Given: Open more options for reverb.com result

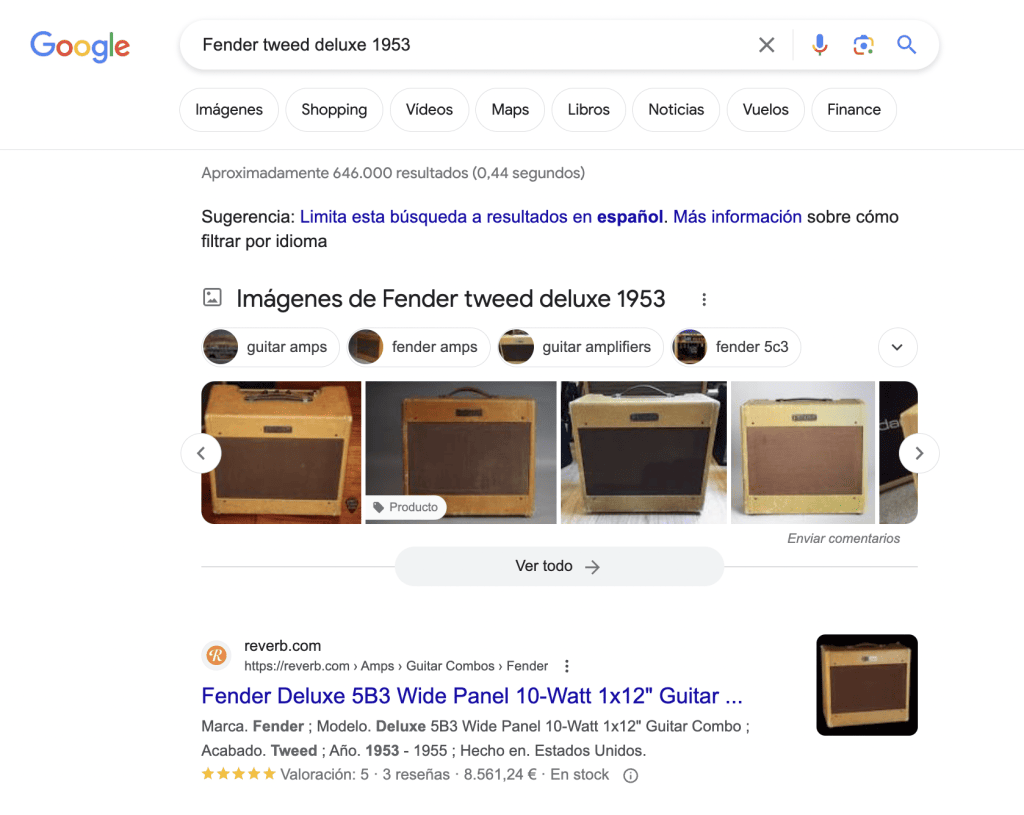Looking at the screenshot, I should click(567, 666).
